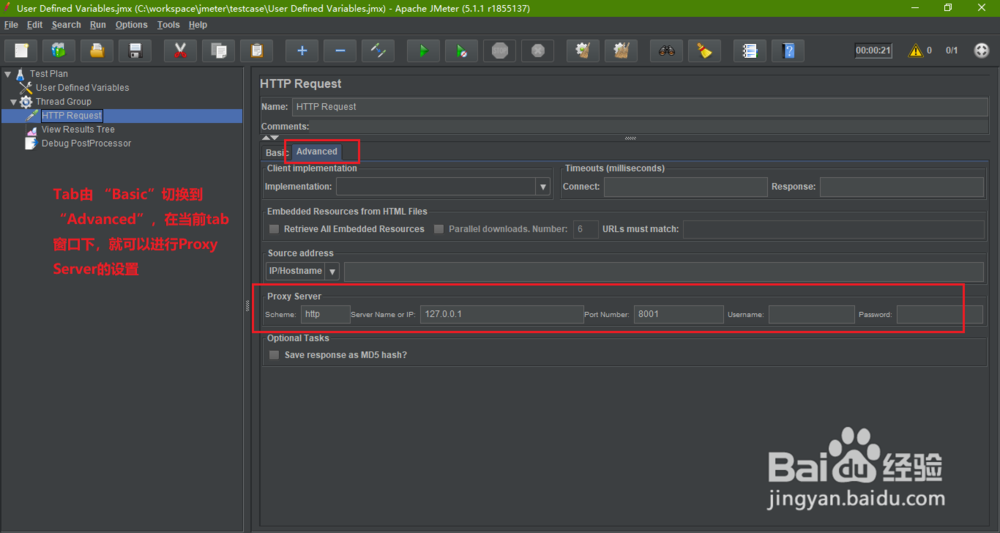Open the Options menu

(x=131, y=25)
